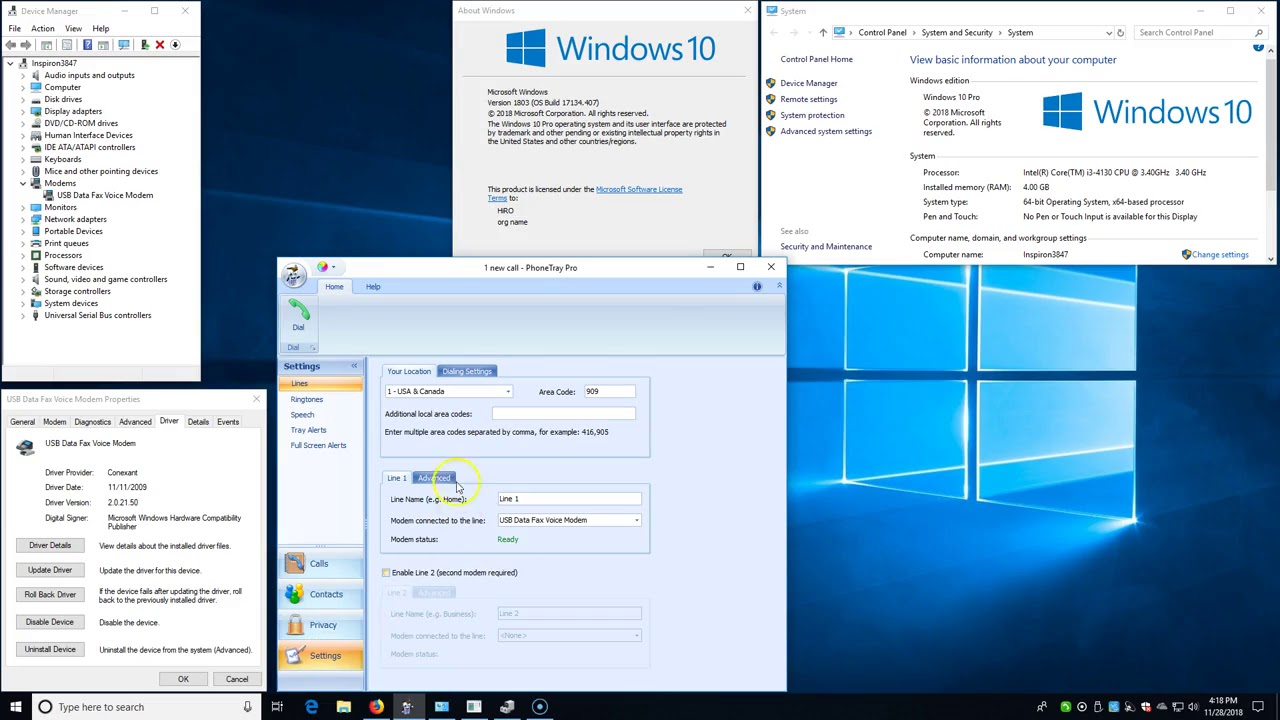
Task: Click the Area Code field
Action: [x=609, y=392]
